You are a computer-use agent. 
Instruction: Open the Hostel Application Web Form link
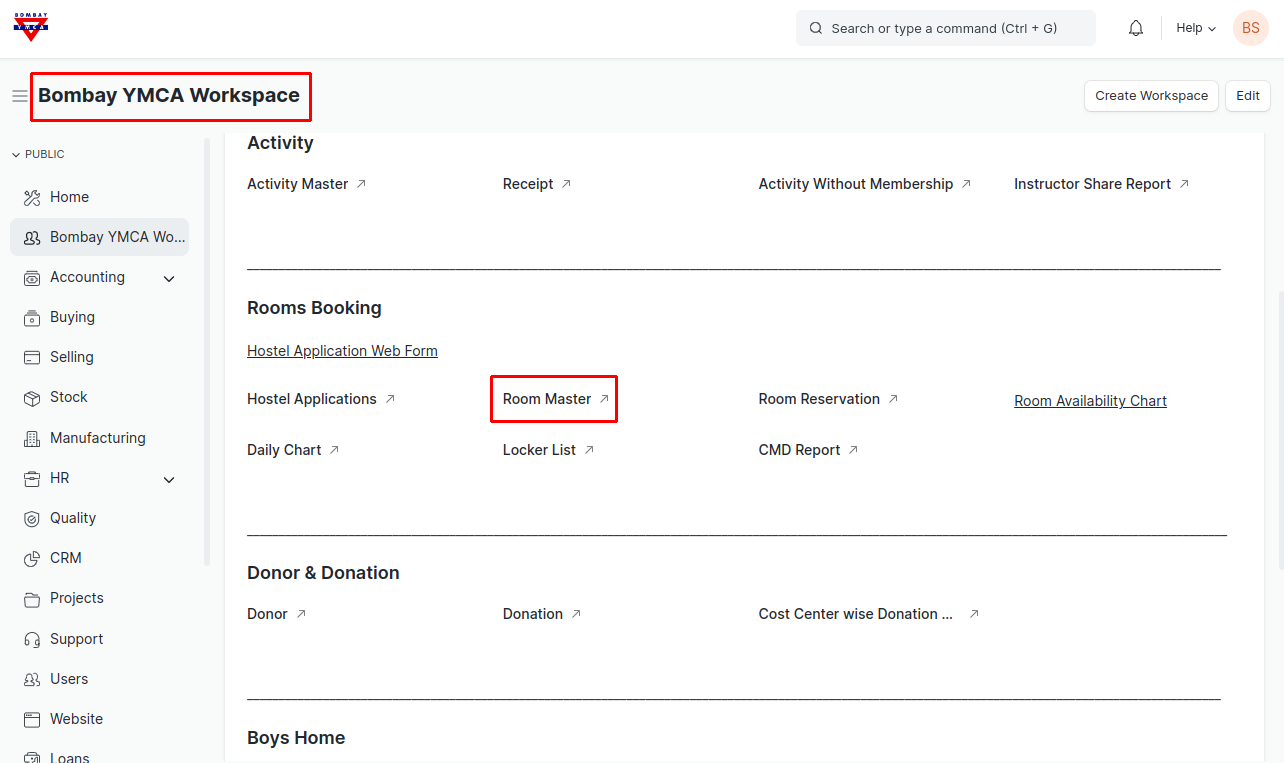tap(342, 351)
